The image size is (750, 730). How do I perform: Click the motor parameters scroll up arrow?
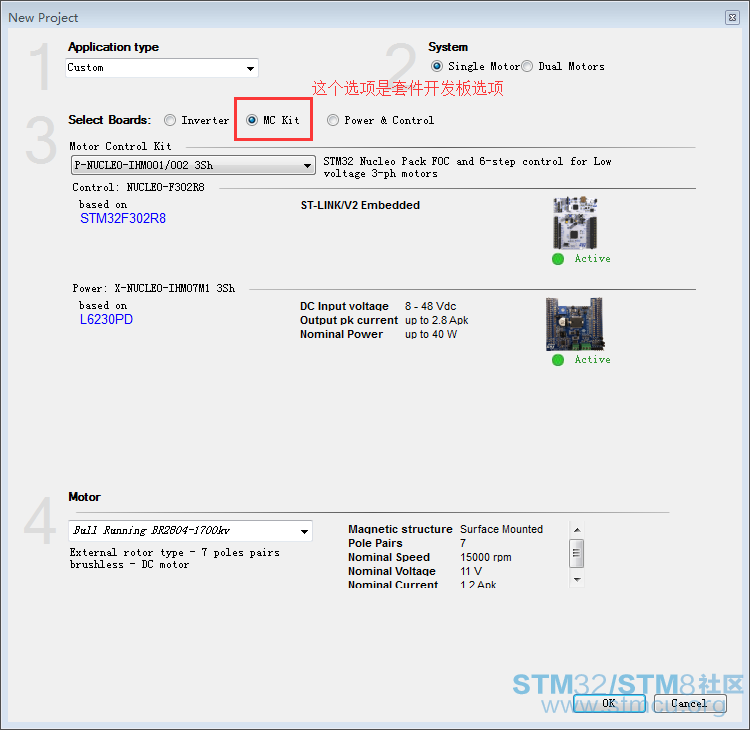[x=577, y=530]
